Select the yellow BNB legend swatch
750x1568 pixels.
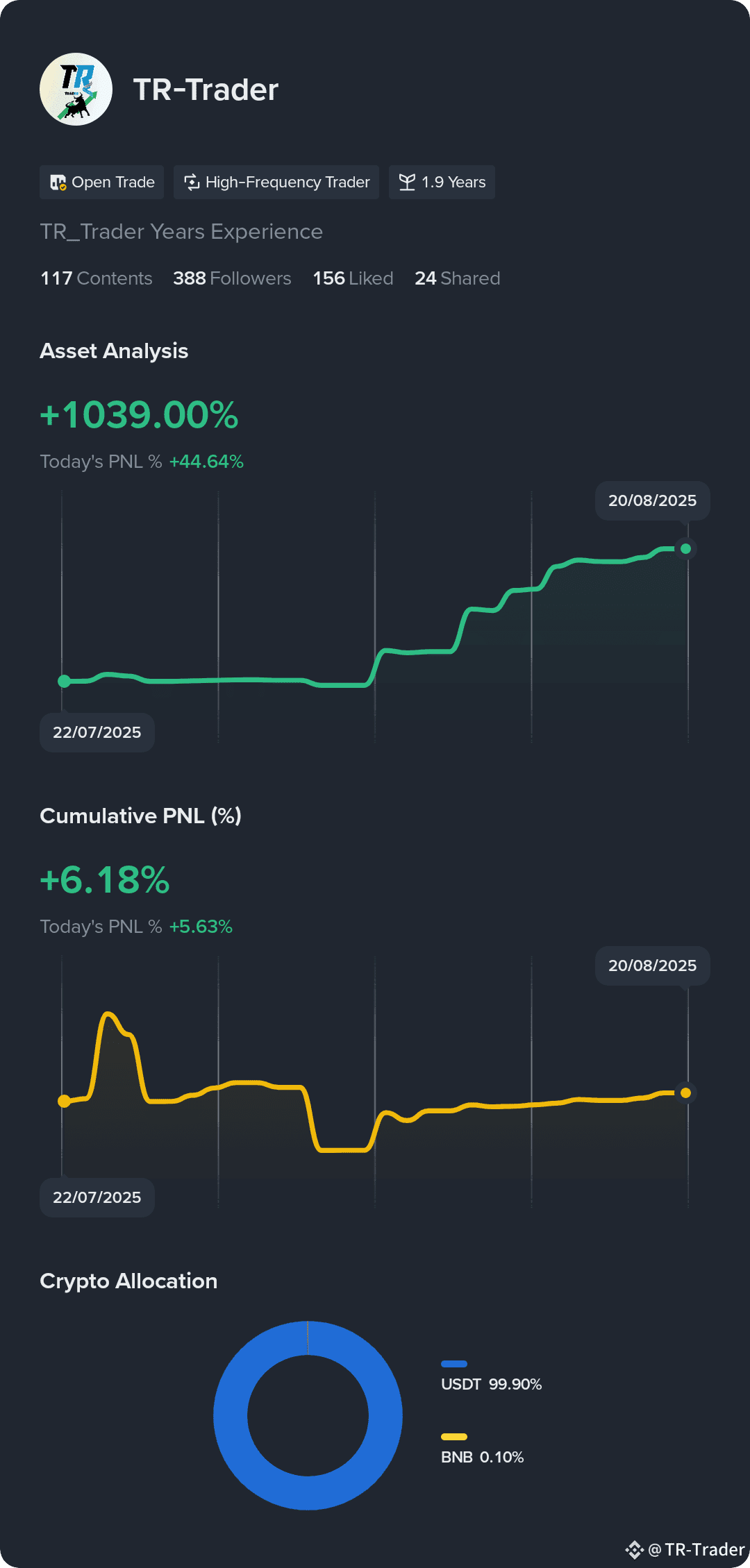click(454, 1437)
